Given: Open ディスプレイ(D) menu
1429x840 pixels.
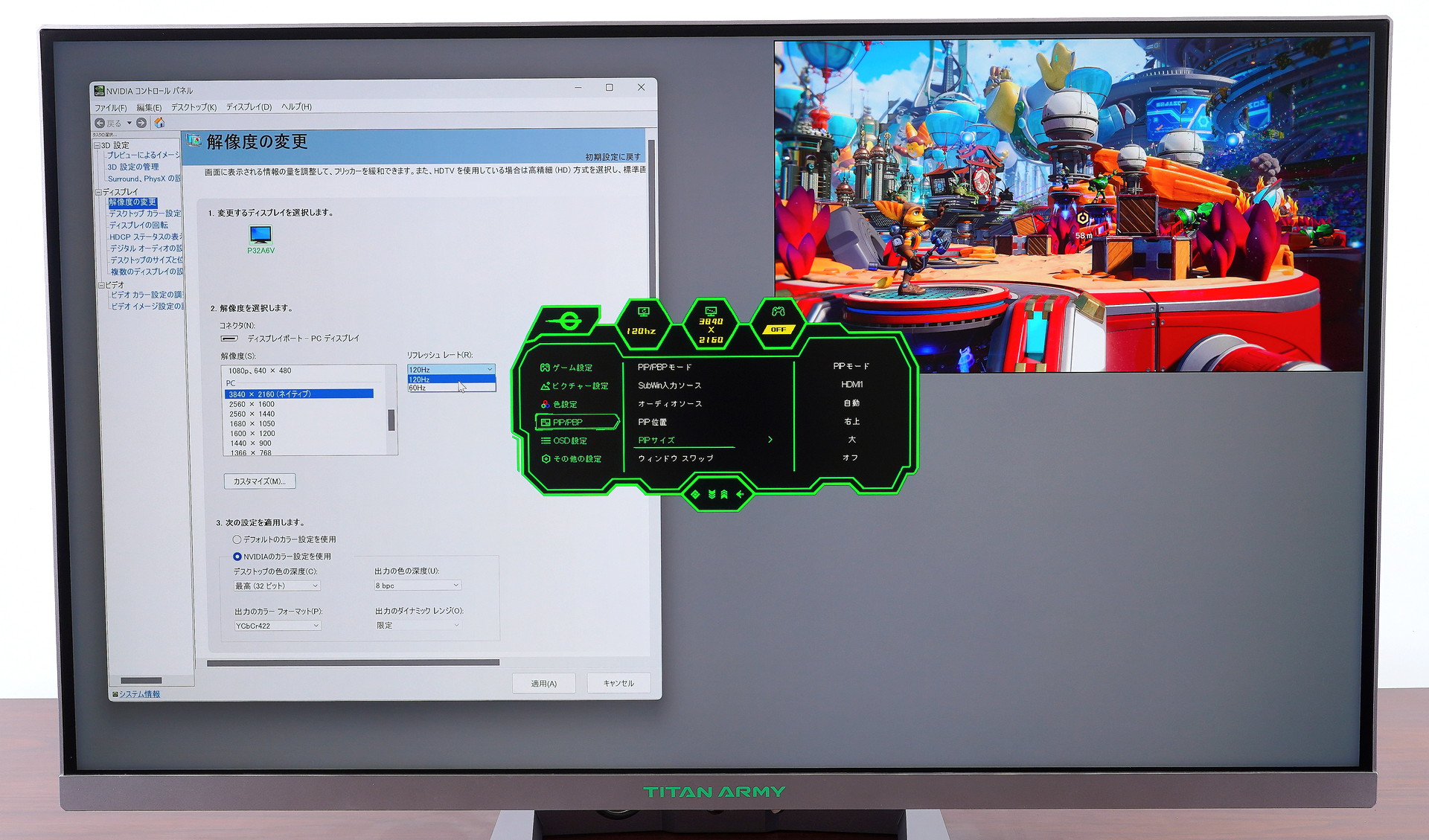Looking at the screenshot, I should pyautogui.click(x=249, y=107).
